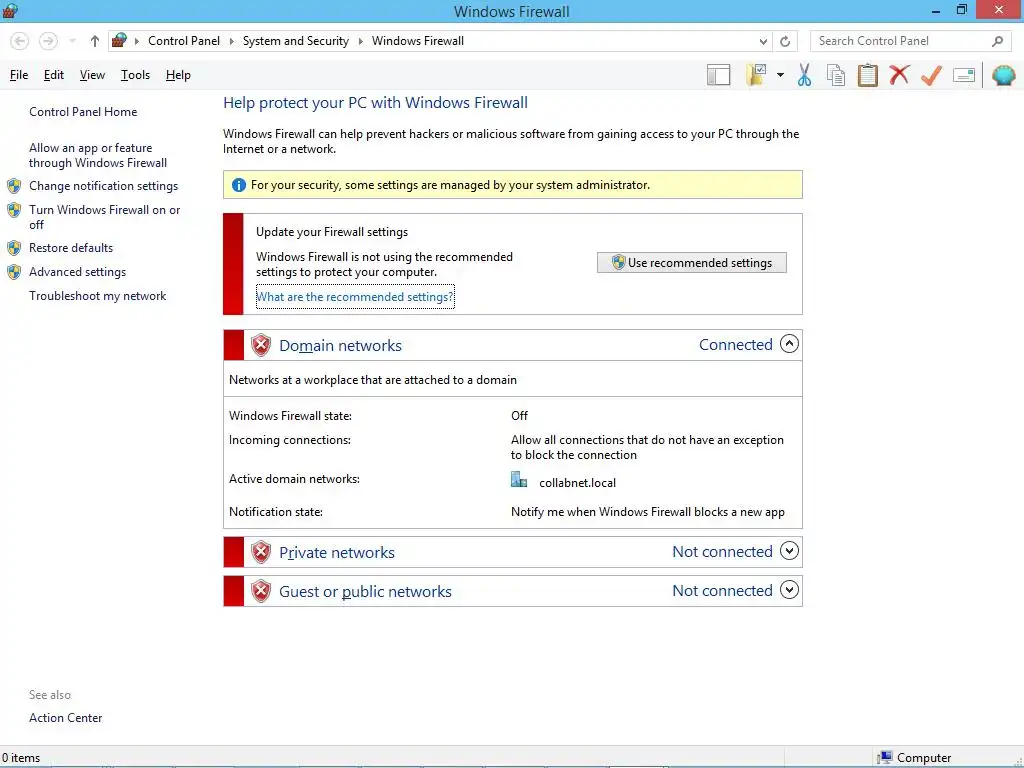Click the collabnet.local text
1024x768 pixels.
[x=577, y=483]
